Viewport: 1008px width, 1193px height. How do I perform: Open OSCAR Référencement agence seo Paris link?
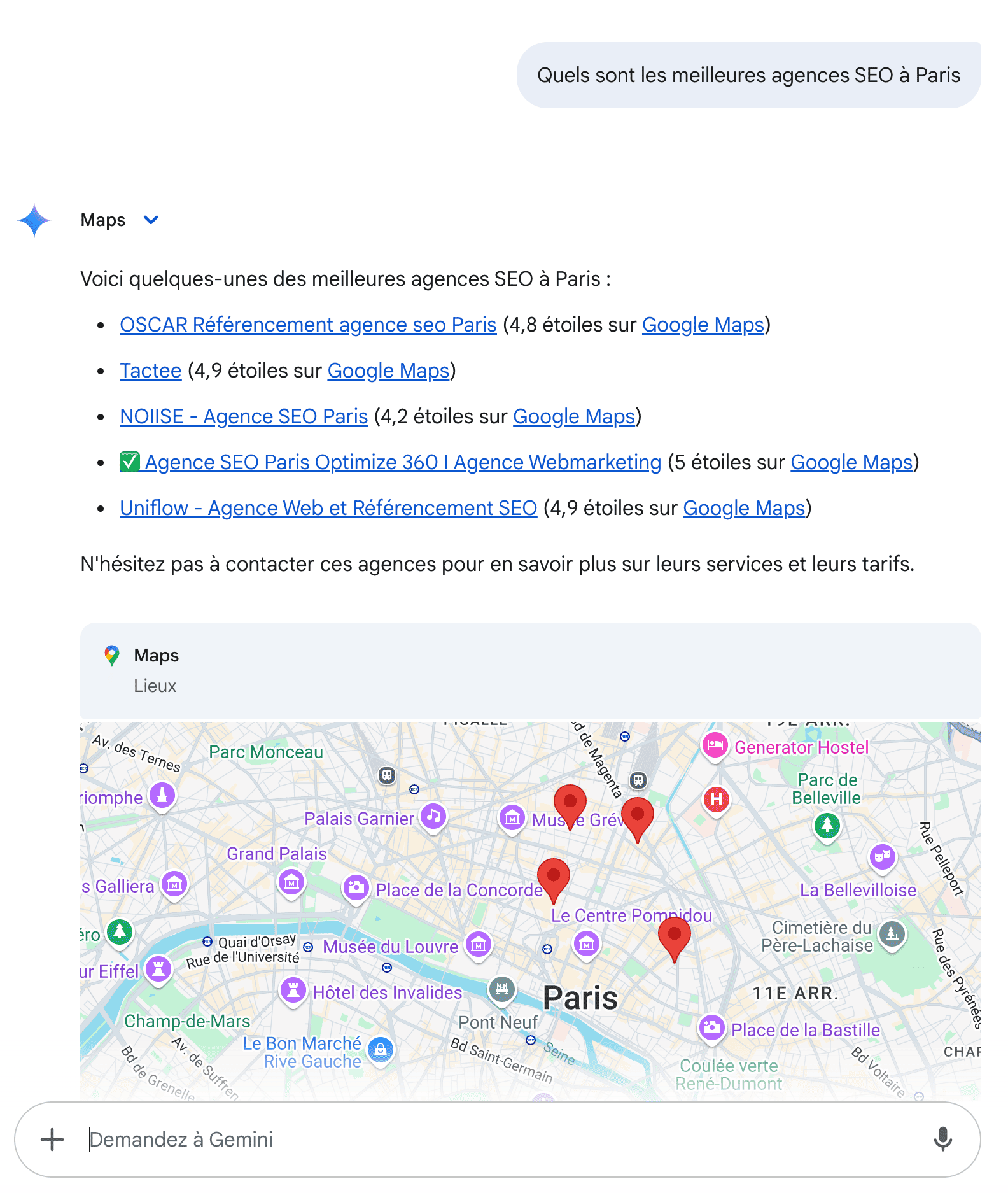308,325
